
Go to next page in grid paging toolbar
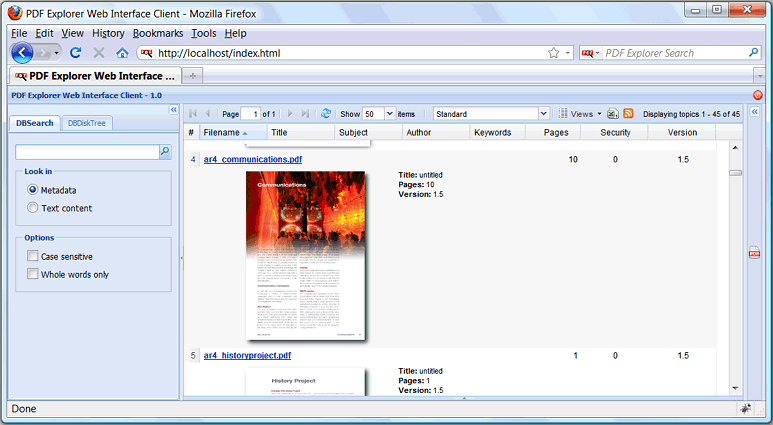(290, 114)
